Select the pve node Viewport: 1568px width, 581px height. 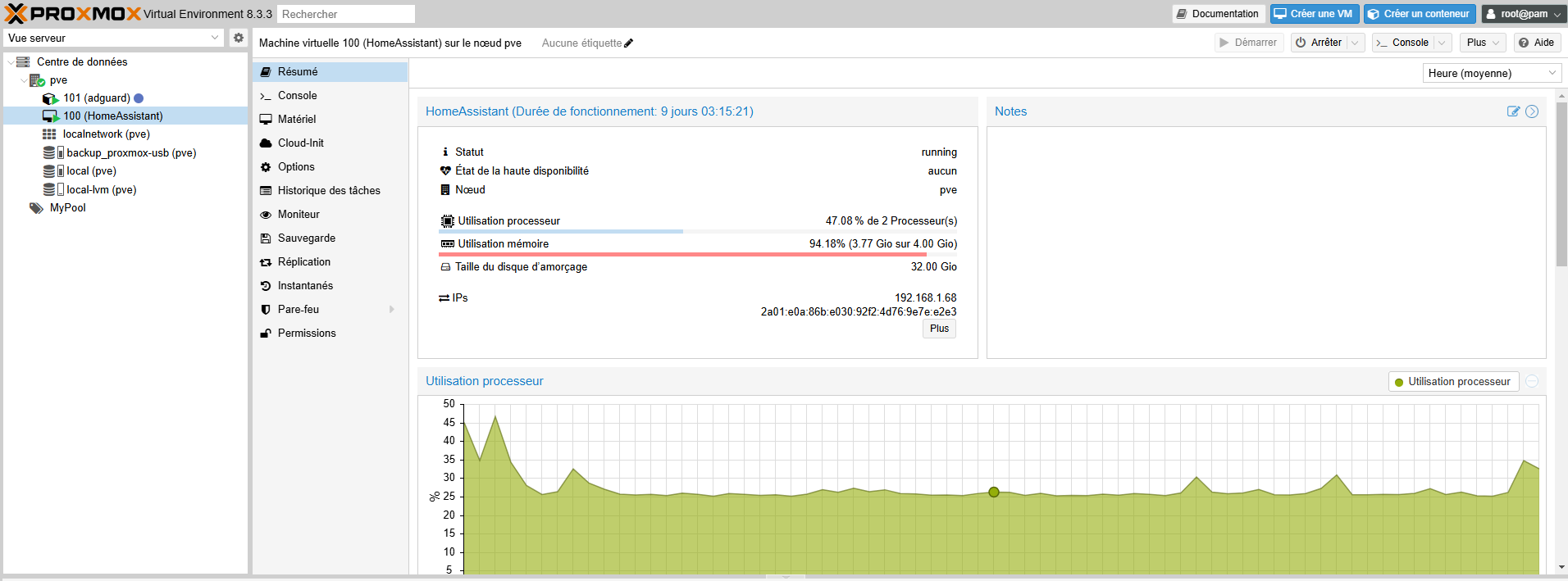pyautogui.click(x=58, y=80)
